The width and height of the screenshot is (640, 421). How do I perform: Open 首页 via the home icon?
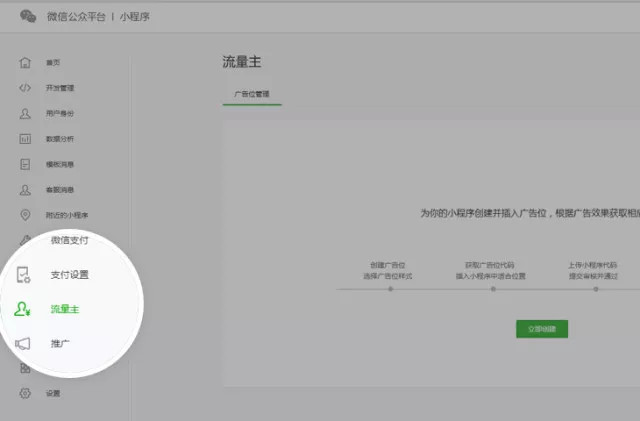(x=25, y=63)
